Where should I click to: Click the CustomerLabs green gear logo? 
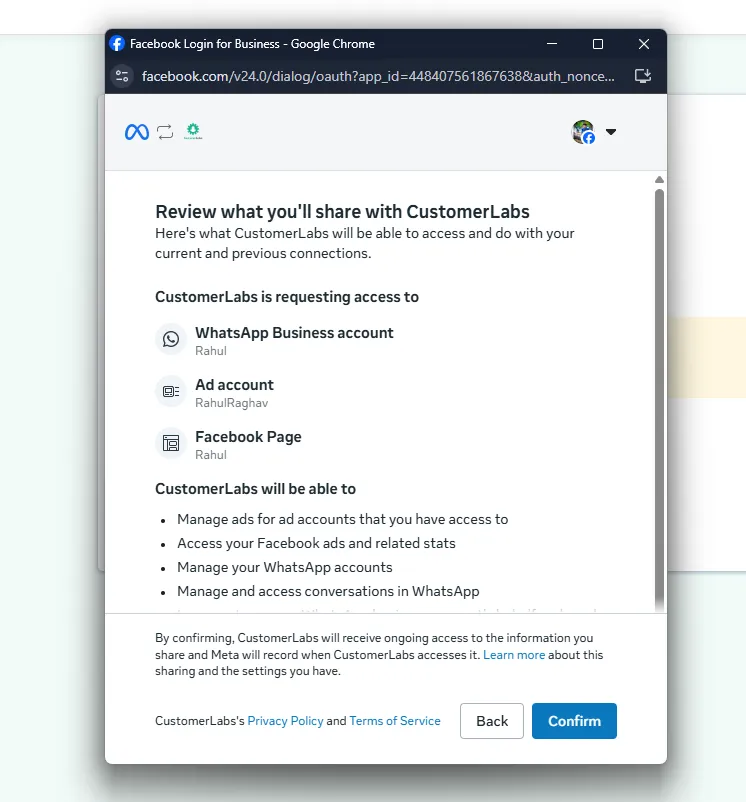[193, 131]
